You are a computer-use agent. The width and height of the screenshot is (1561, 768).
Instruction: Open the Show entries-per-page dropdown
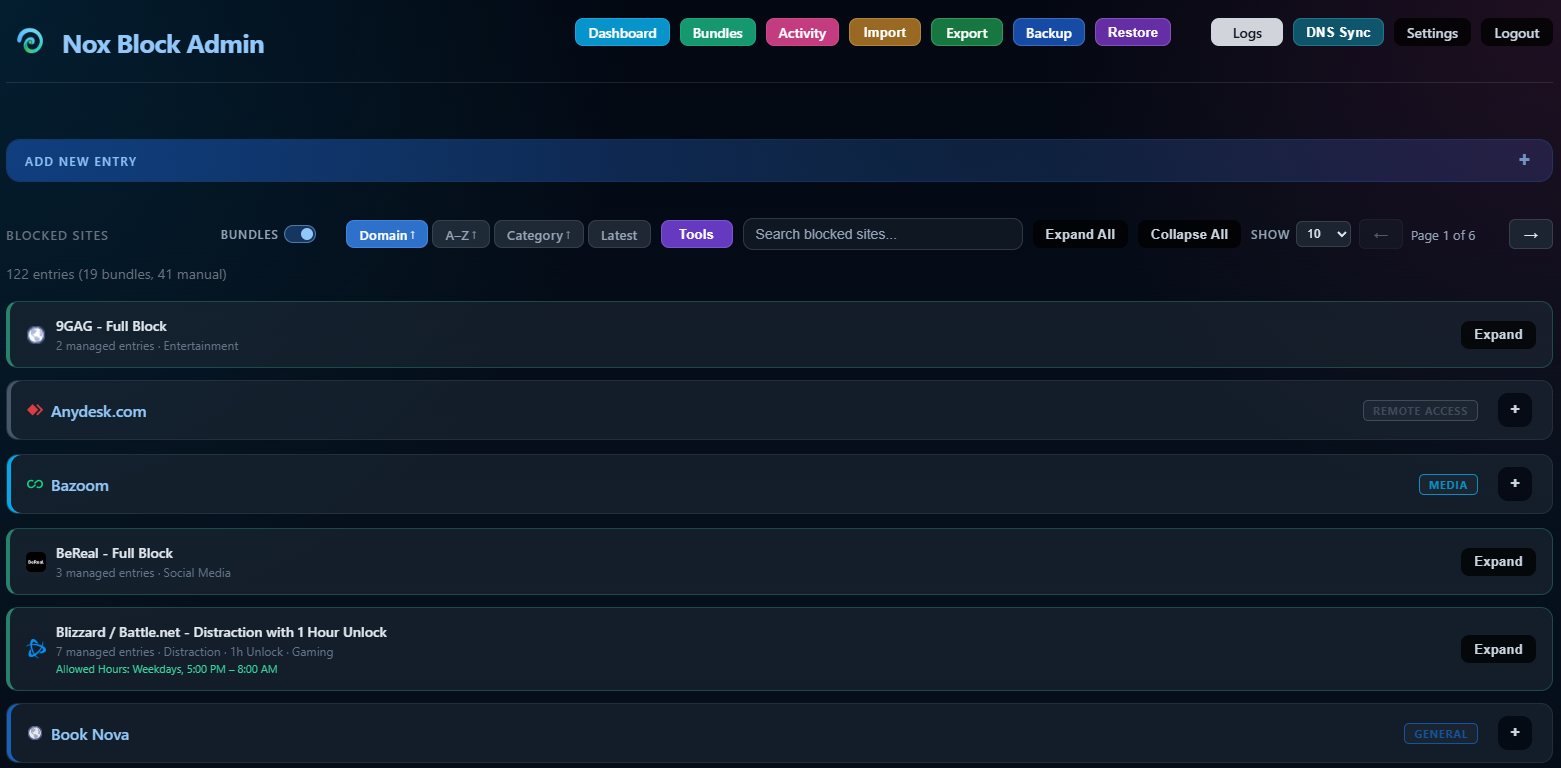pyautogui.click(x=1323, y=234)
